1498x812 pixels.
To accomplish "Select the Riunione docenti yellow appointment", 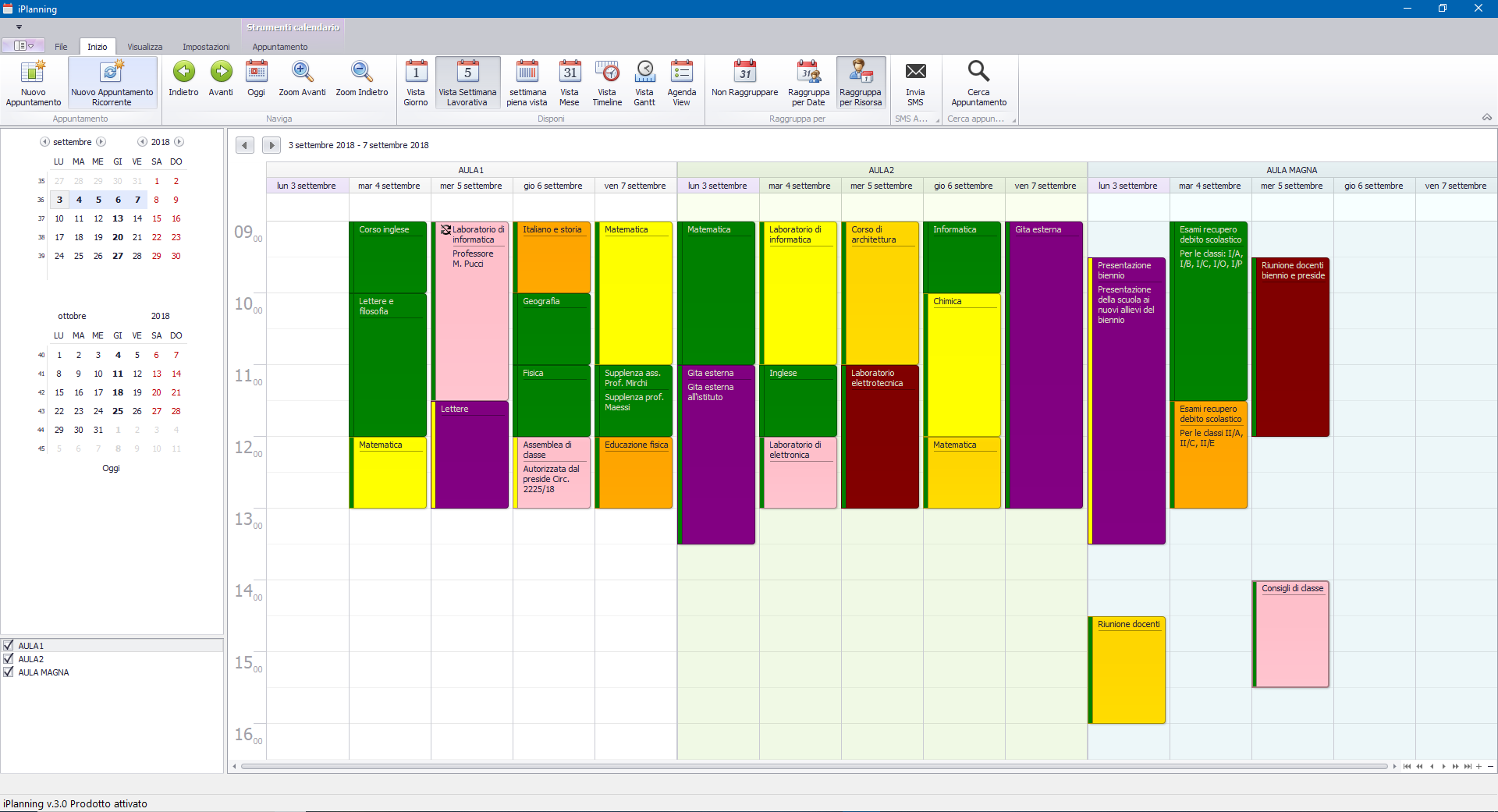I will [1127, 670].
